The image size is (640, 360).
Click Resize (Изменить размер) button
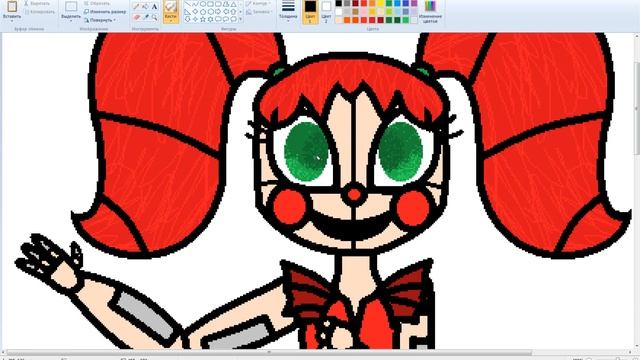[x=105, y=12]
